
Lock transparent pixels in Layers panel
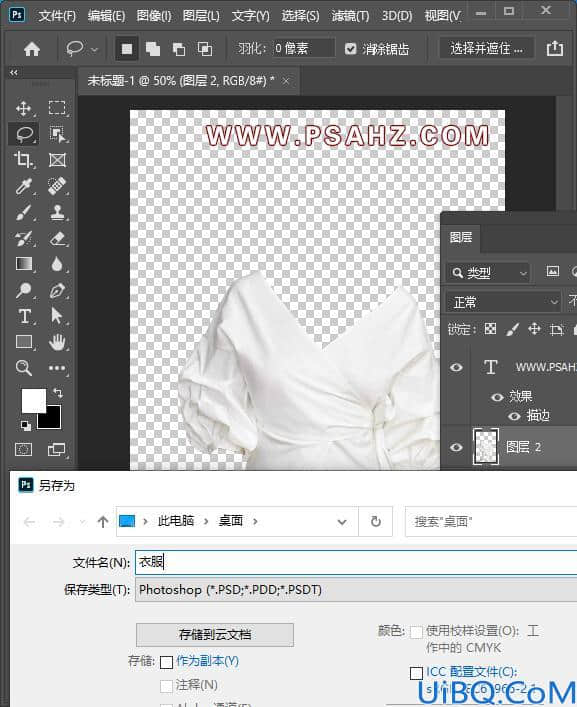click(490, 329)
